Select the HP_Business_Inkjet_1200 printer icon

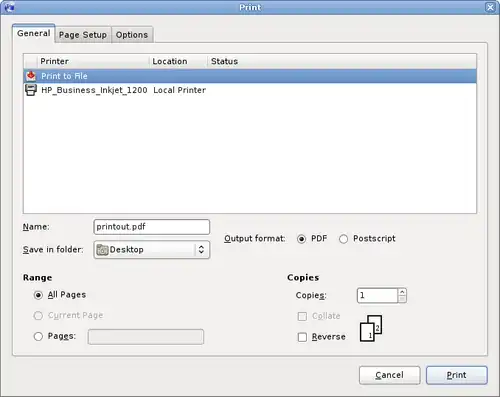[31, 90]
